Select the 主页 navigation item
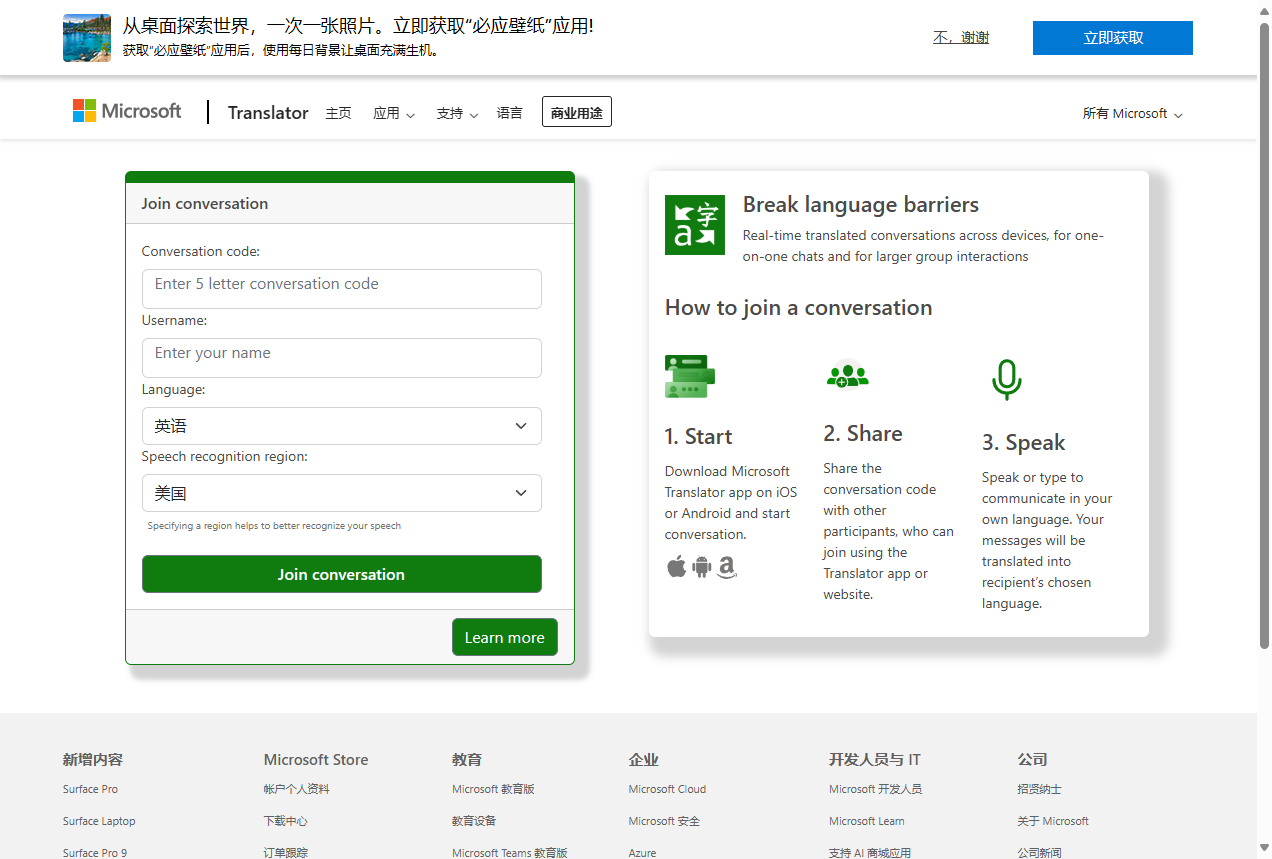 (x=338, y=113)
